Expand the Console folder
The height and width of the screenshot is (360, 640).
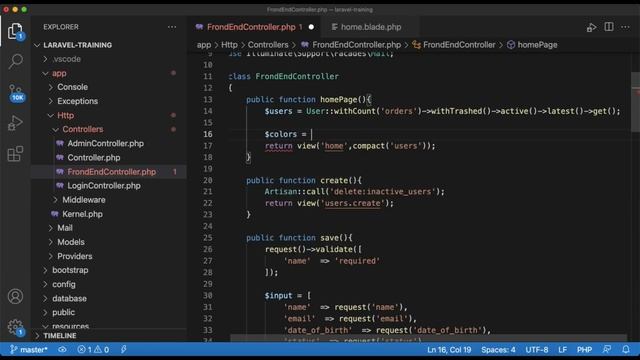pos(51,87)
